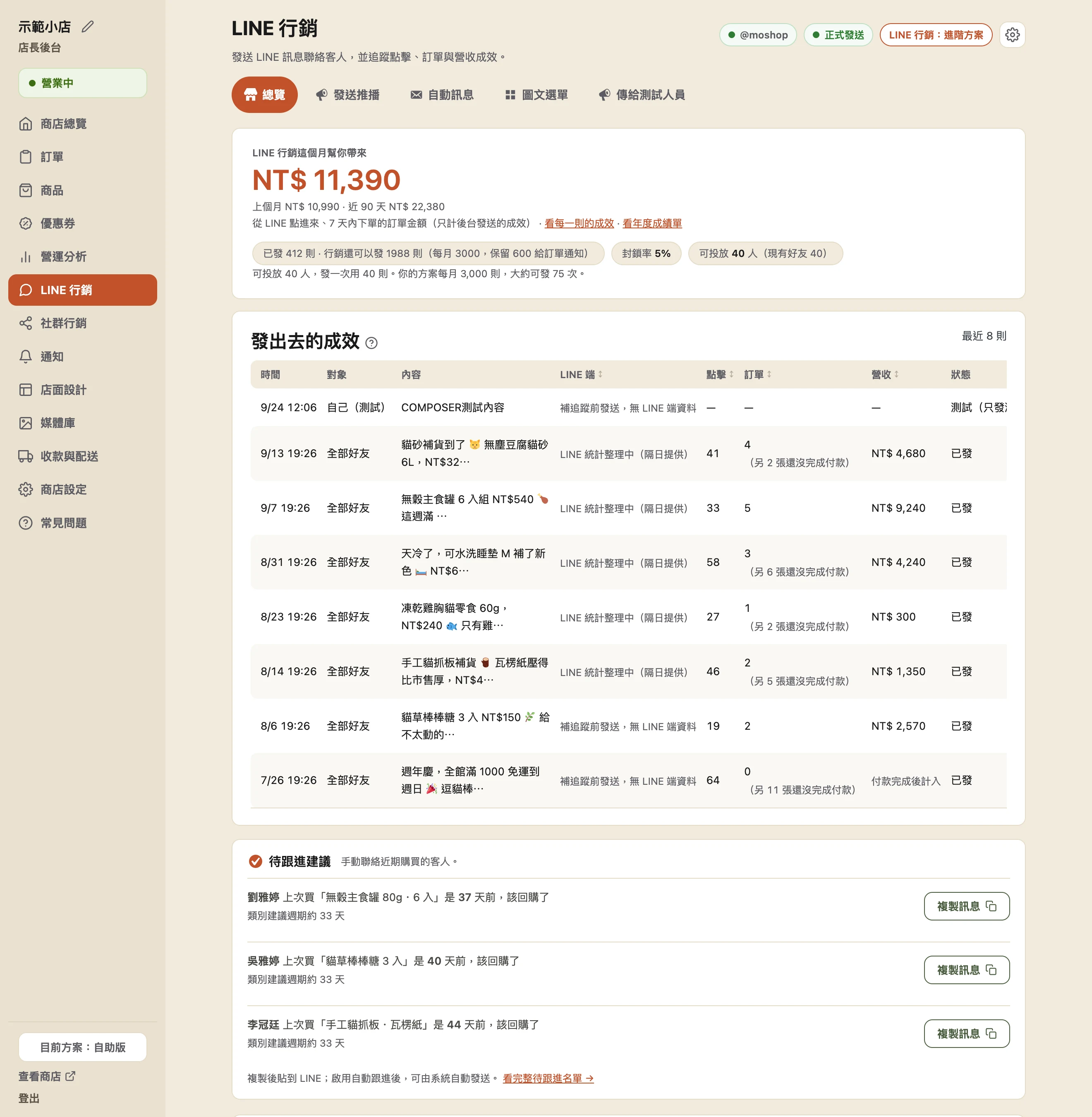Click the 目前方案：自助版 button
Viewport: 1092px width, 1117px height.
(83, 1047)
